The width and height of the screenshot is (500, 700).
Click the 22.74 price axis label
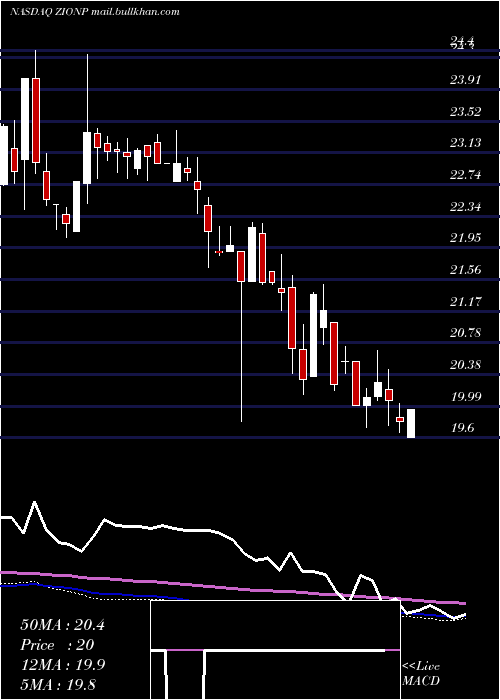pyautogui.click(x=466, y=175)
